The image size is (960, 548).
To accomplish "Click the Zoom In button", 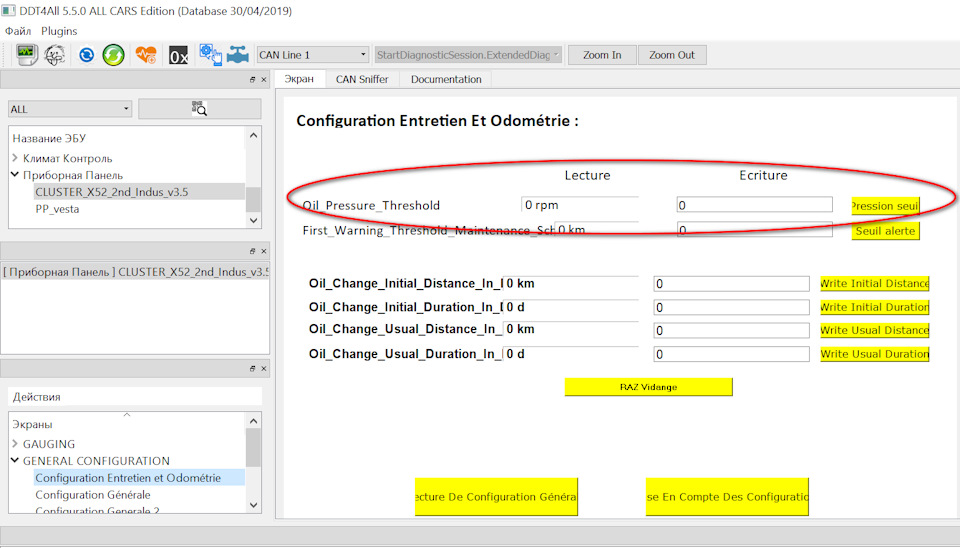I will (602, 54).
